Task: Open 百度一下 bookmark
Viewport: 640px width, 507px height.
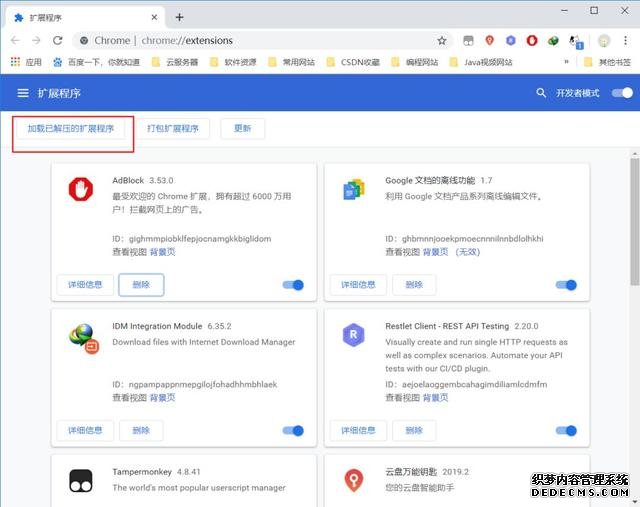Action: click(96, 62)
